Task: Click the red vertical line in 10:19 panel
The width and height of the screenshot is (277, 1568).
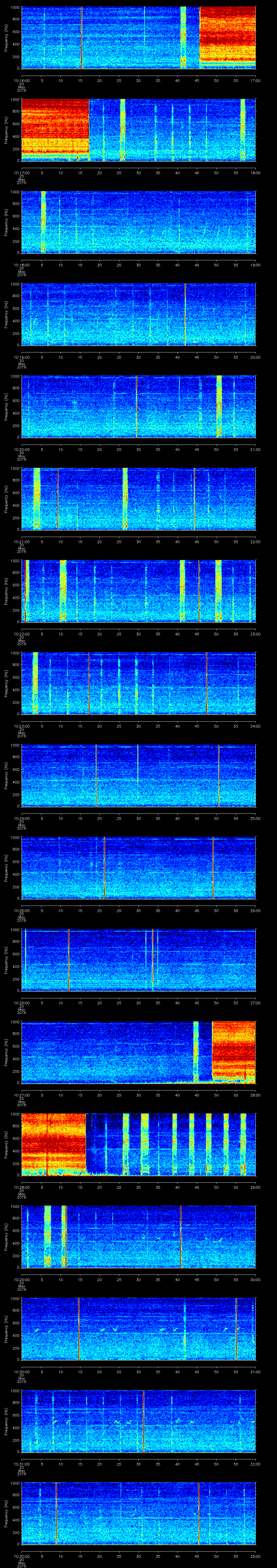Action: (x=185, y=314)
